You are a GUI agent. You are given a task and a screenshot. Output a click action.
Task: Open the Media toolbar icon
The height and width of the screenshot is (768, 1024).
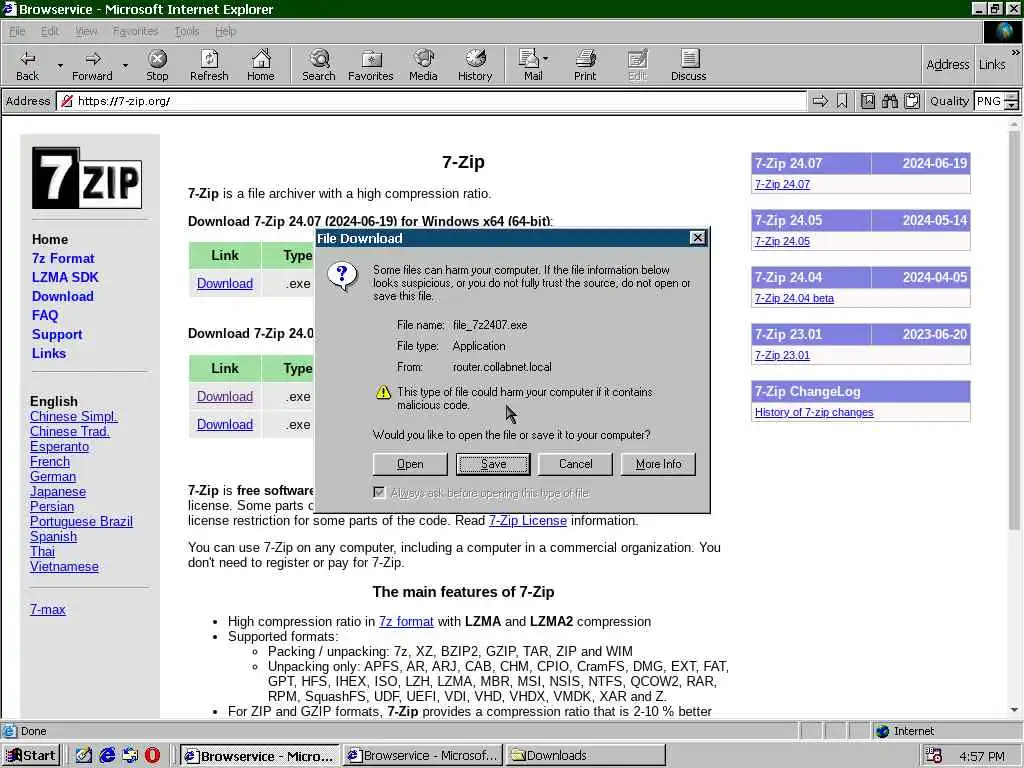pyautogui.click(x=423, y=59)
